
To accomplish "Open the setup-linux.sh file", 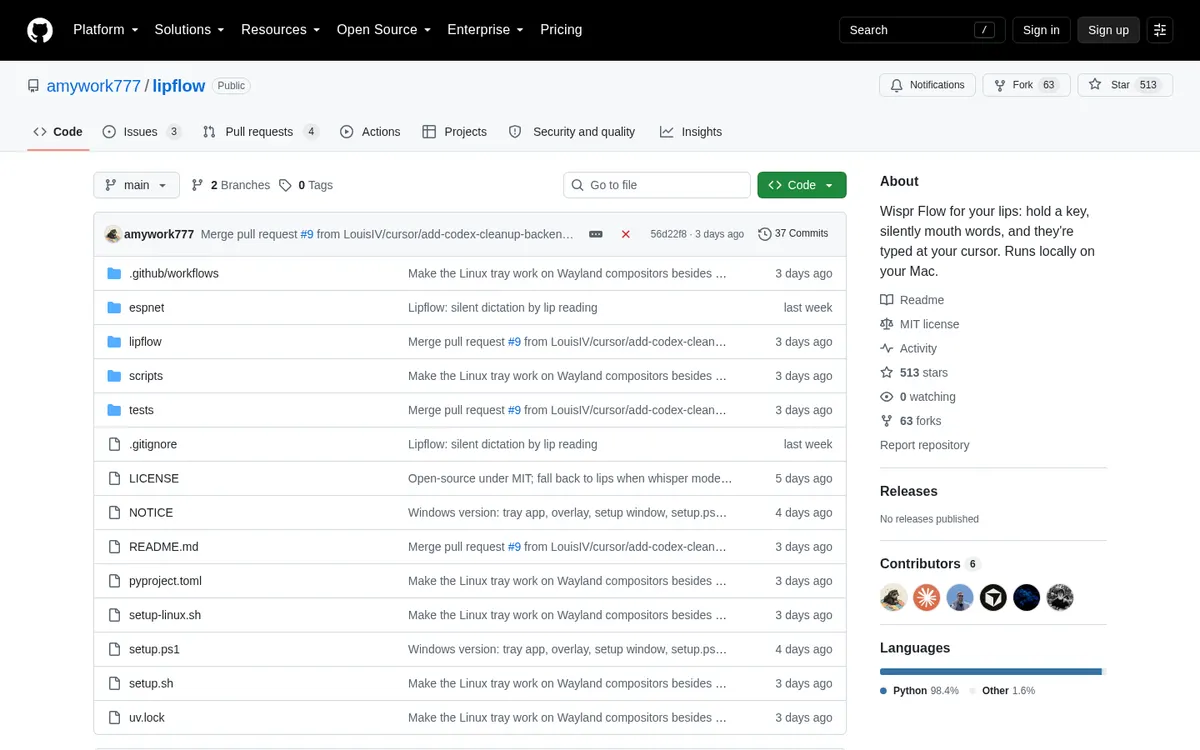I will [x=165, y=615].
